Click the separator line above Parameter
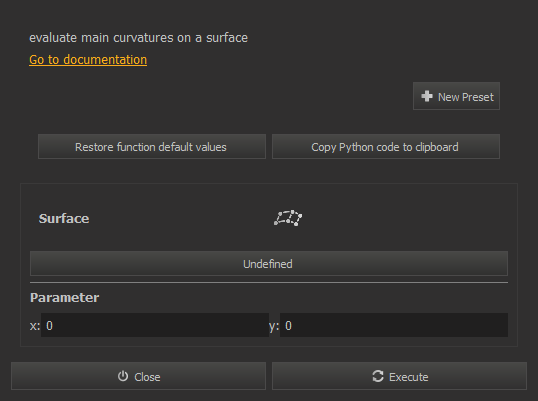This screenshot has height=401, width=538. pos(269,282)
